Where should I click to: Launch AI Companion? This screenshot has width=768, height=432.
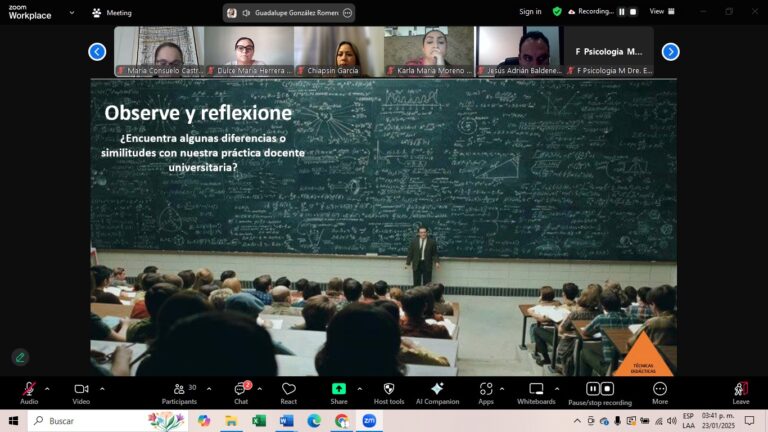(x=437, y=394)
